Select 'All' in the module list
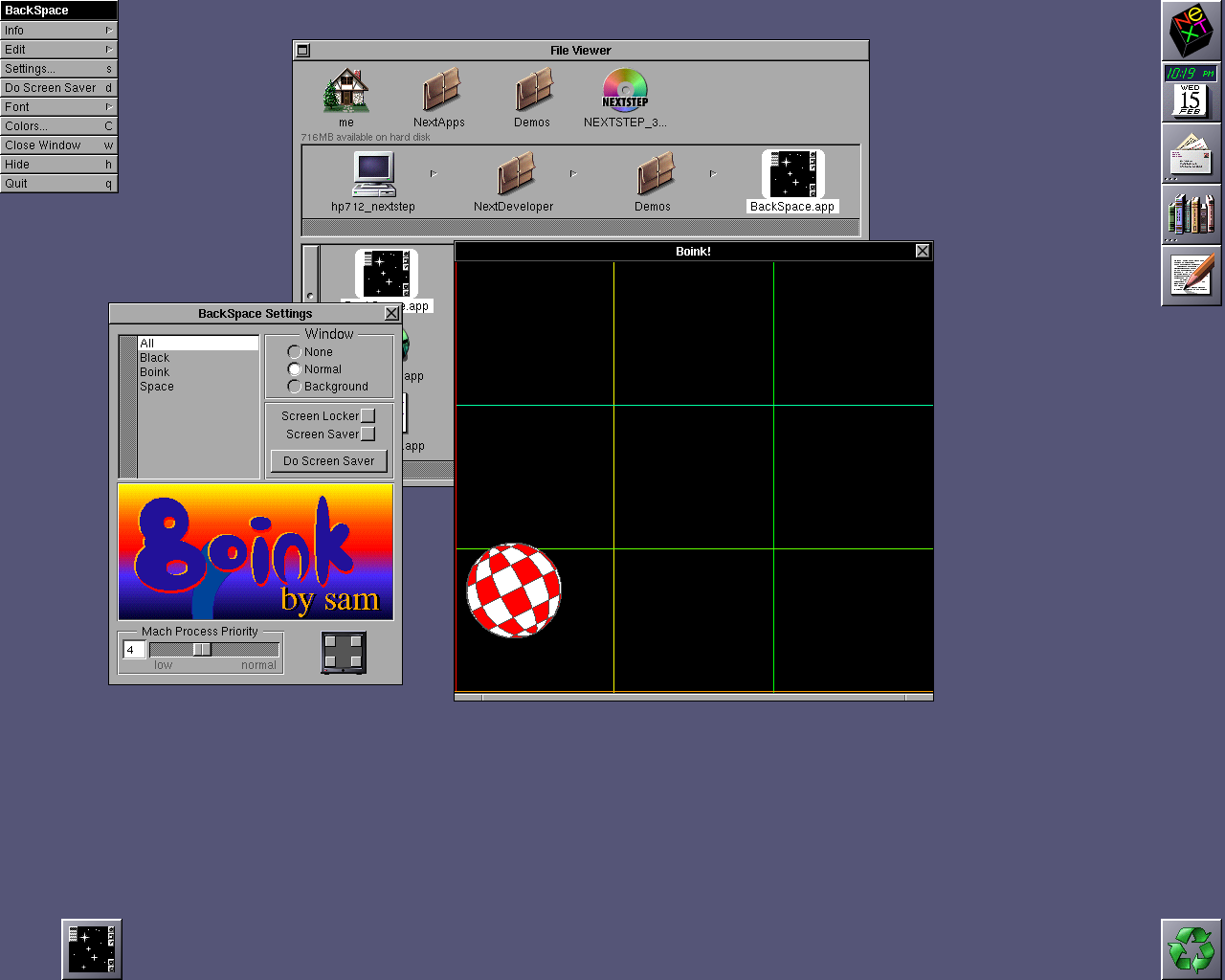 [x=198, y=344]
